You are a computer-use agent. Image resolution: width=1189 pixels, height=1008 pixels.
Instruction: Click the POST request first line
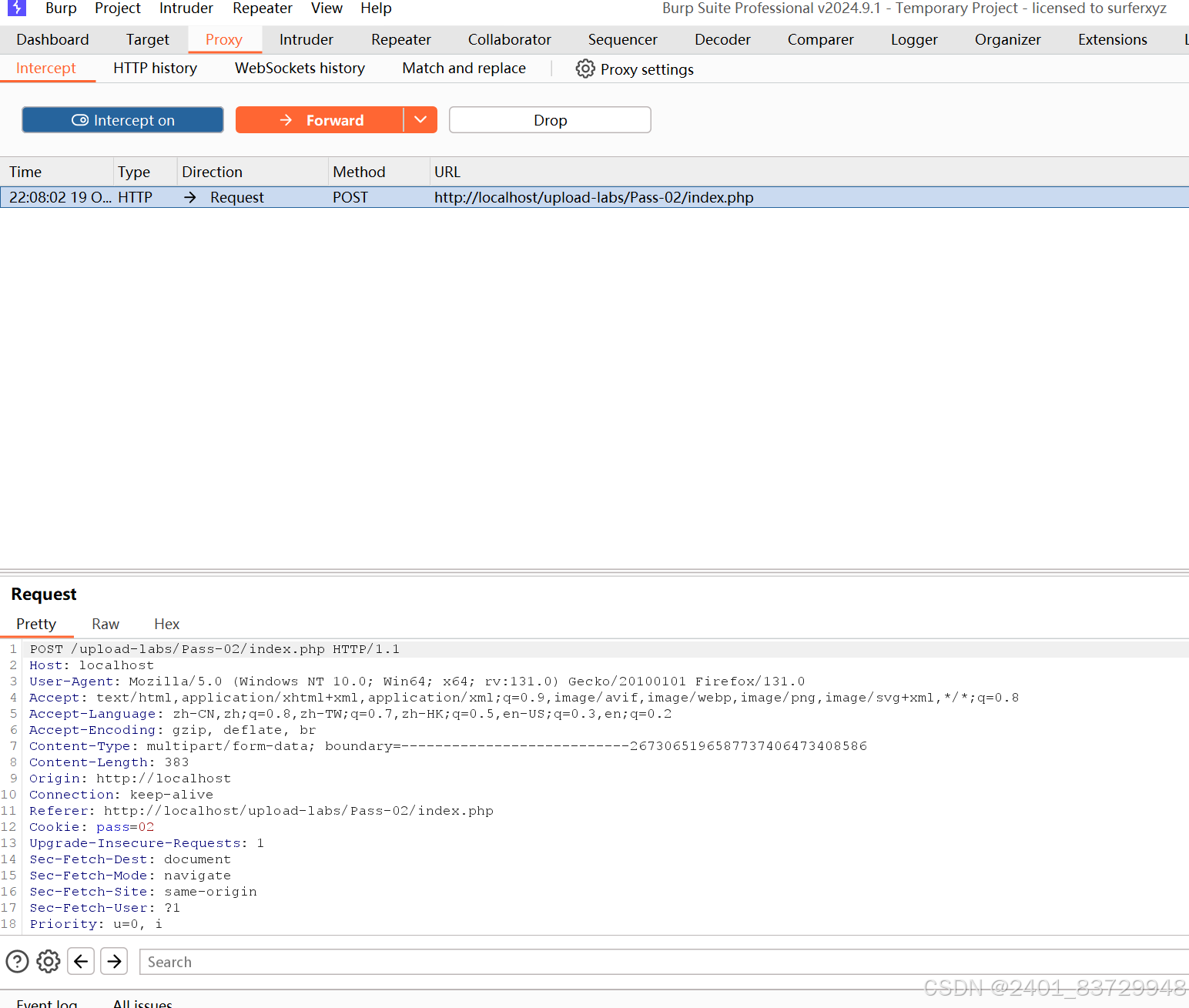[215, 649]
